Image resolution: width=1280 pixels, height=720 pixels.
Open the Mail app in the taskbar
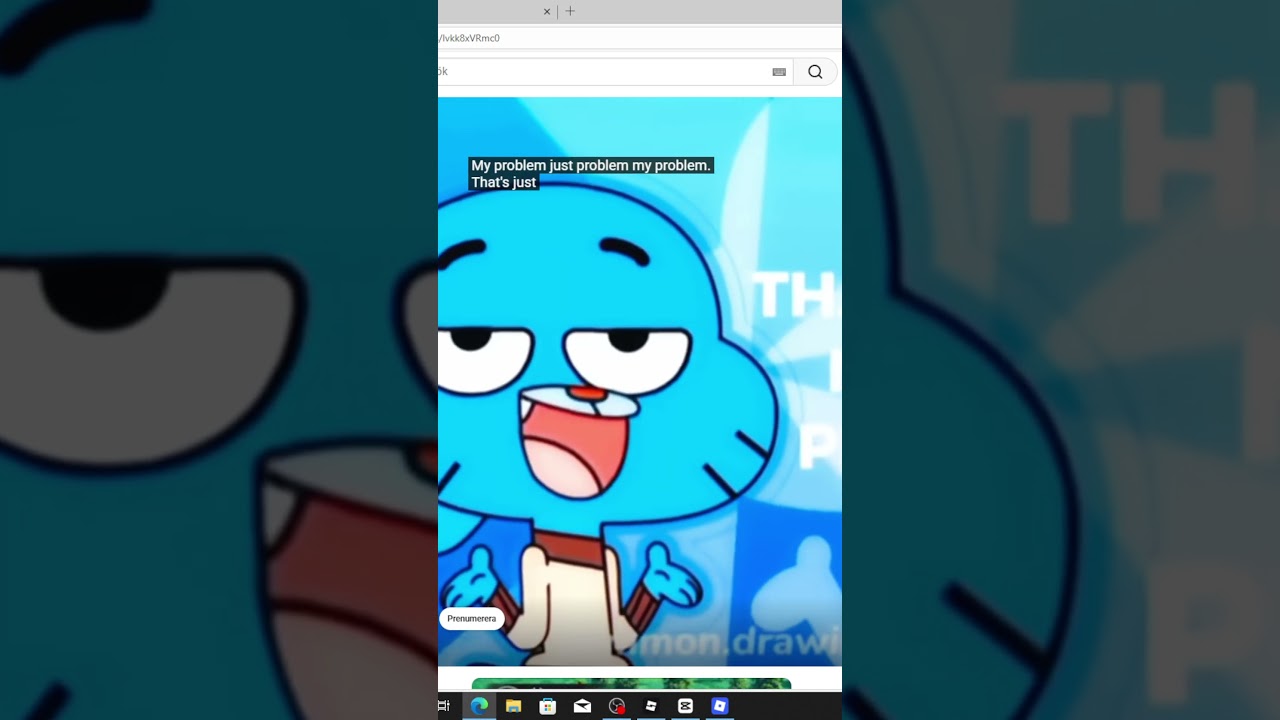coord(582,706)
